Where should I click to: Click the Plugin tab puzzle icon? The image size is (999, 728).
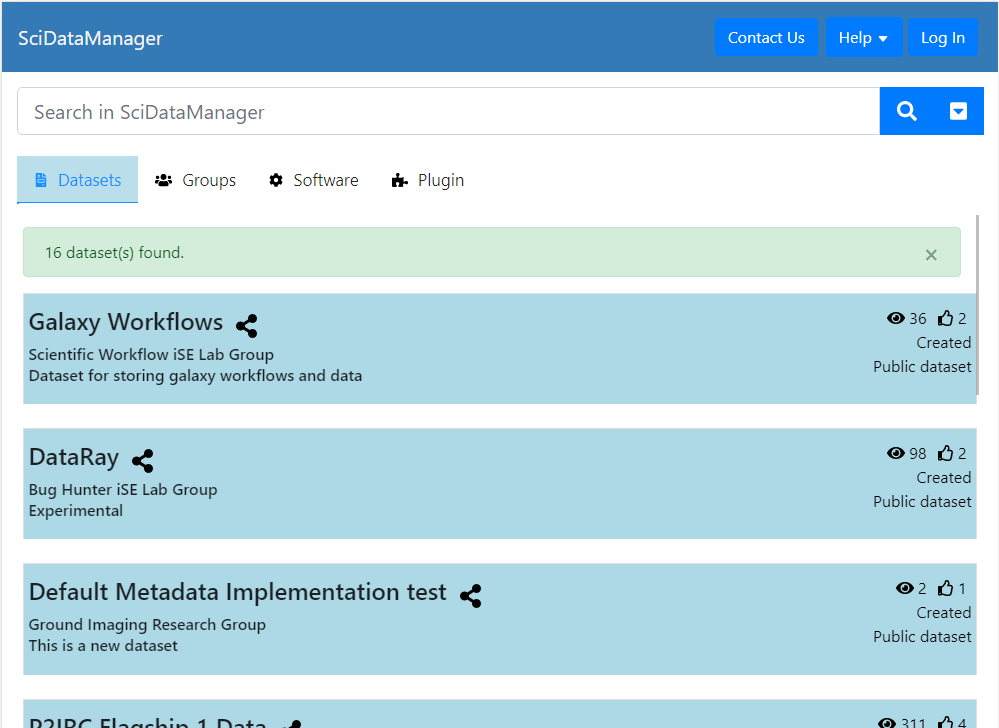pos(399,181)
